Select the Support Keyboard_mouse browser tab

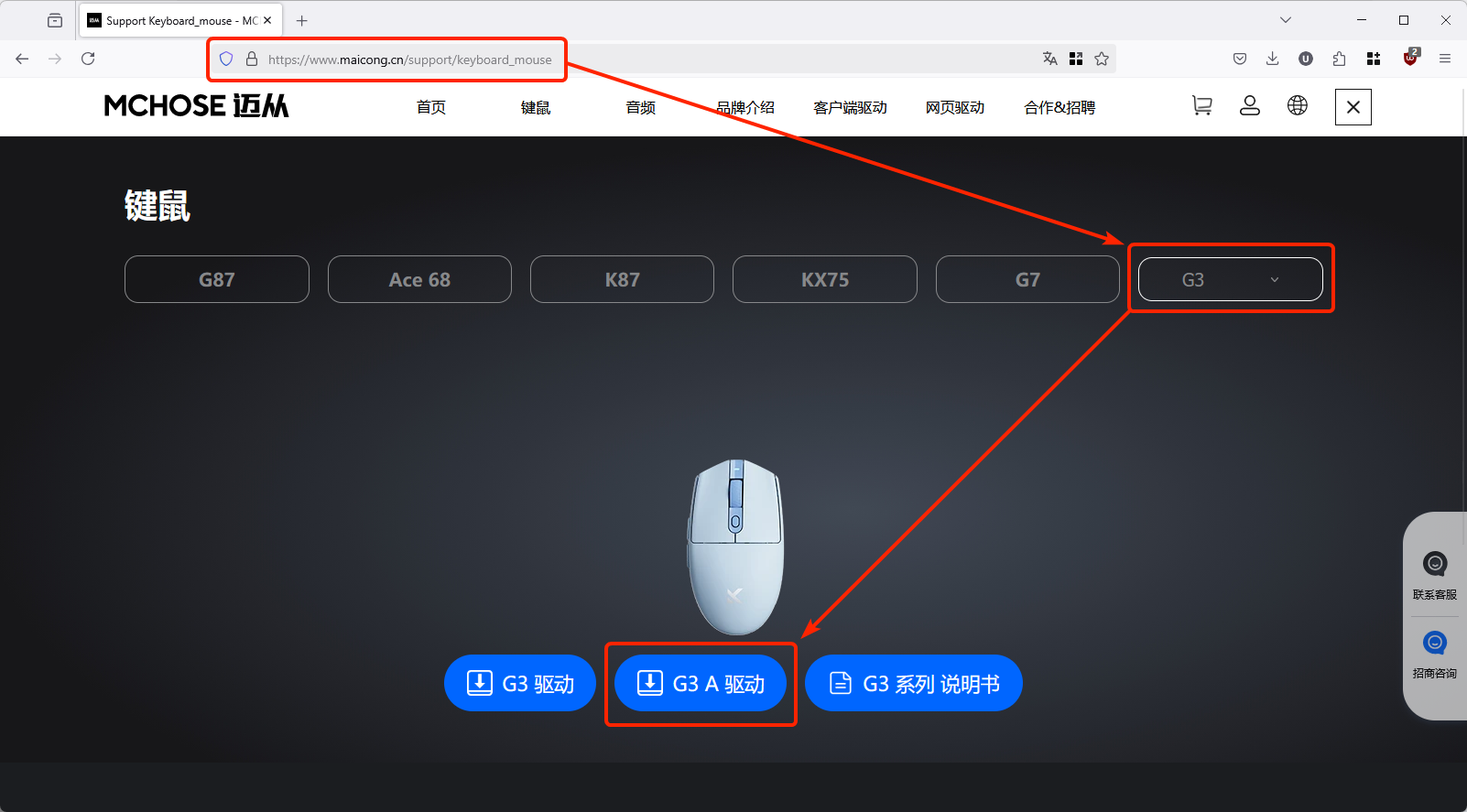[180, 20]
